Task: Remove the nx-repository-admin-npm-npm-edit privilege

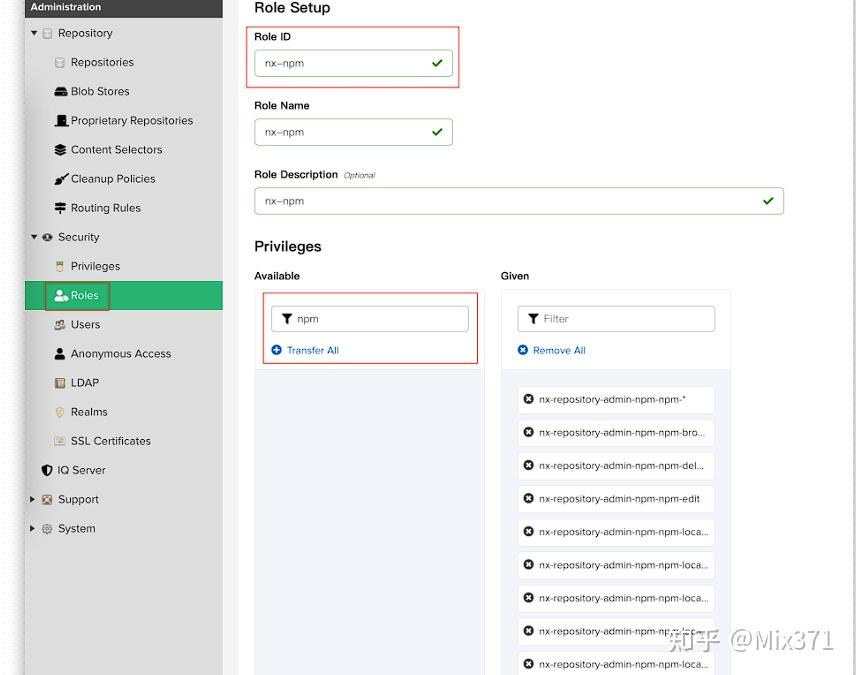Action: click(529, 499)
